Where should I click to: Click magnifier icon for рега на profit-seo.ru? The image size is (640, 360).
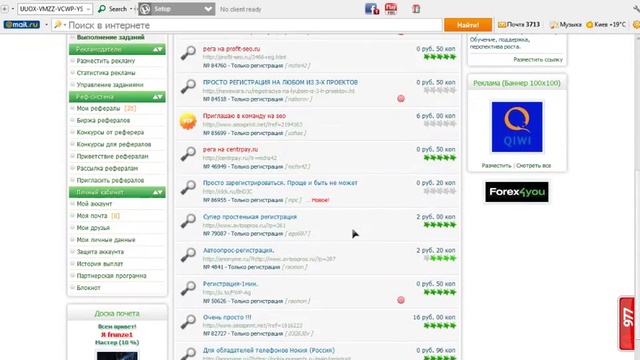coord(188,53)
